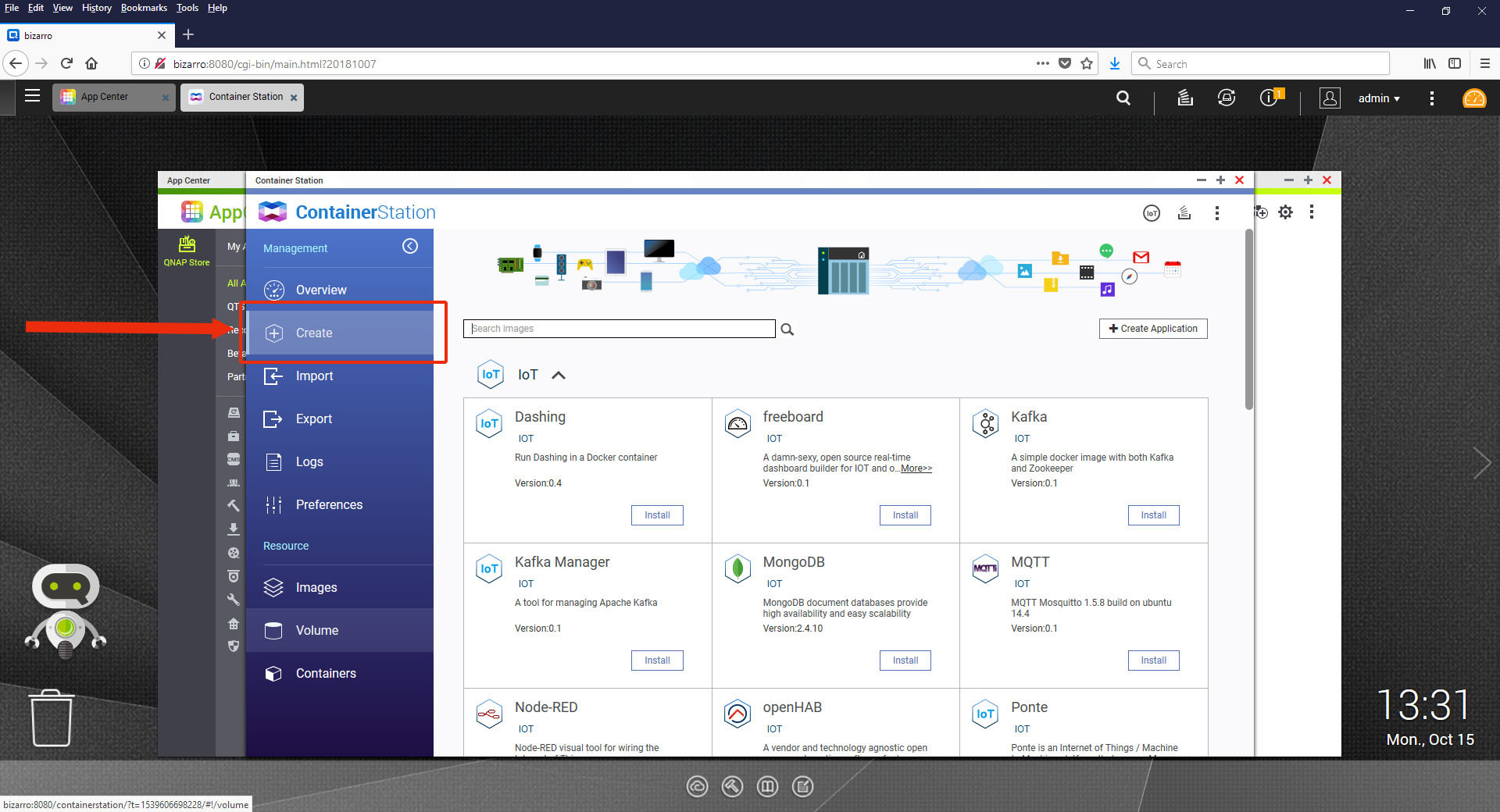The image size is (1500, 812).
Task: Click the Dashing IoT card icon
Action: 489,424
